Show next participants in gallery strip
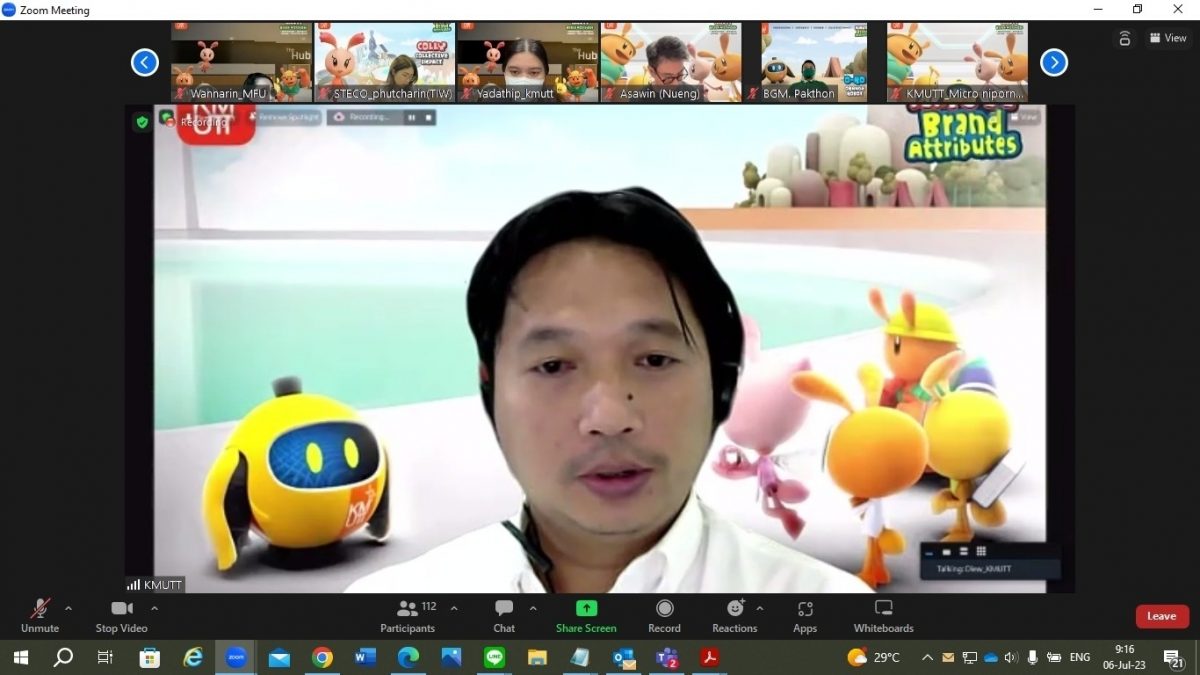The height and width of the screenshot is (675, 1200). [1054, 62]
